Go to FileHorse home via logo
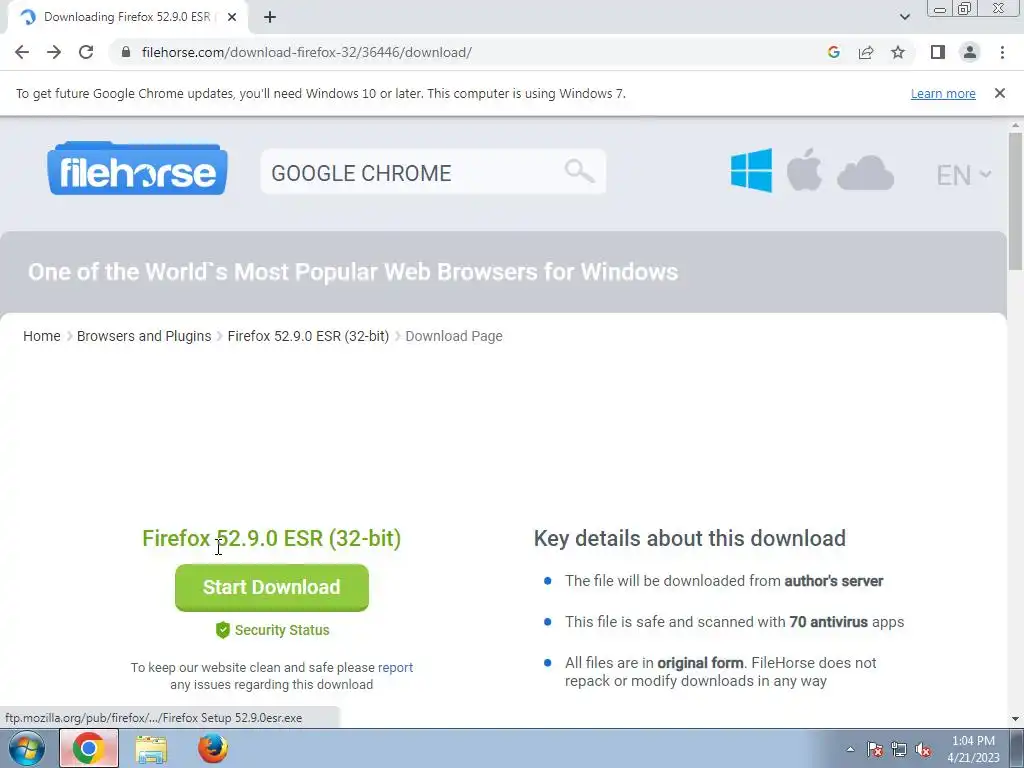The height and width of the screenshot is (768, 1024). click(x=137, y=168)
